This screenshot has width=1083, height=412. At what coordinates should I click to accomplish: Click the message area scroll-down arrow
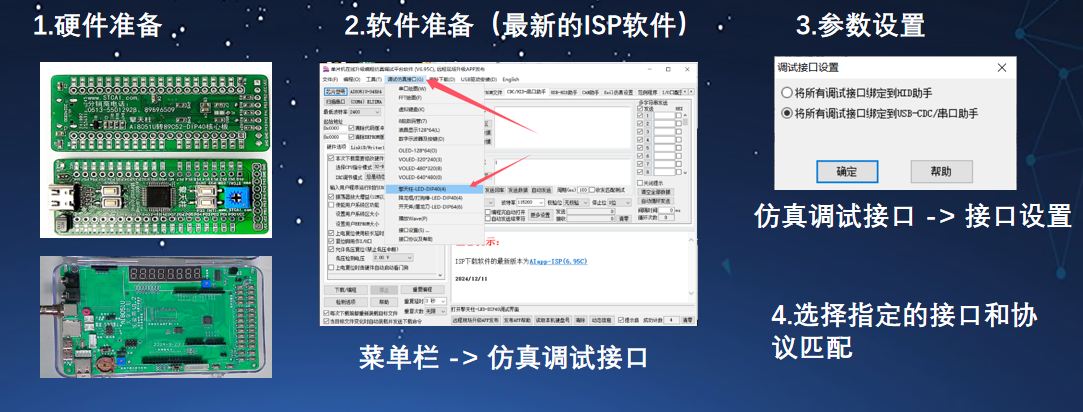pyautogui.click(x=691, y=293)
